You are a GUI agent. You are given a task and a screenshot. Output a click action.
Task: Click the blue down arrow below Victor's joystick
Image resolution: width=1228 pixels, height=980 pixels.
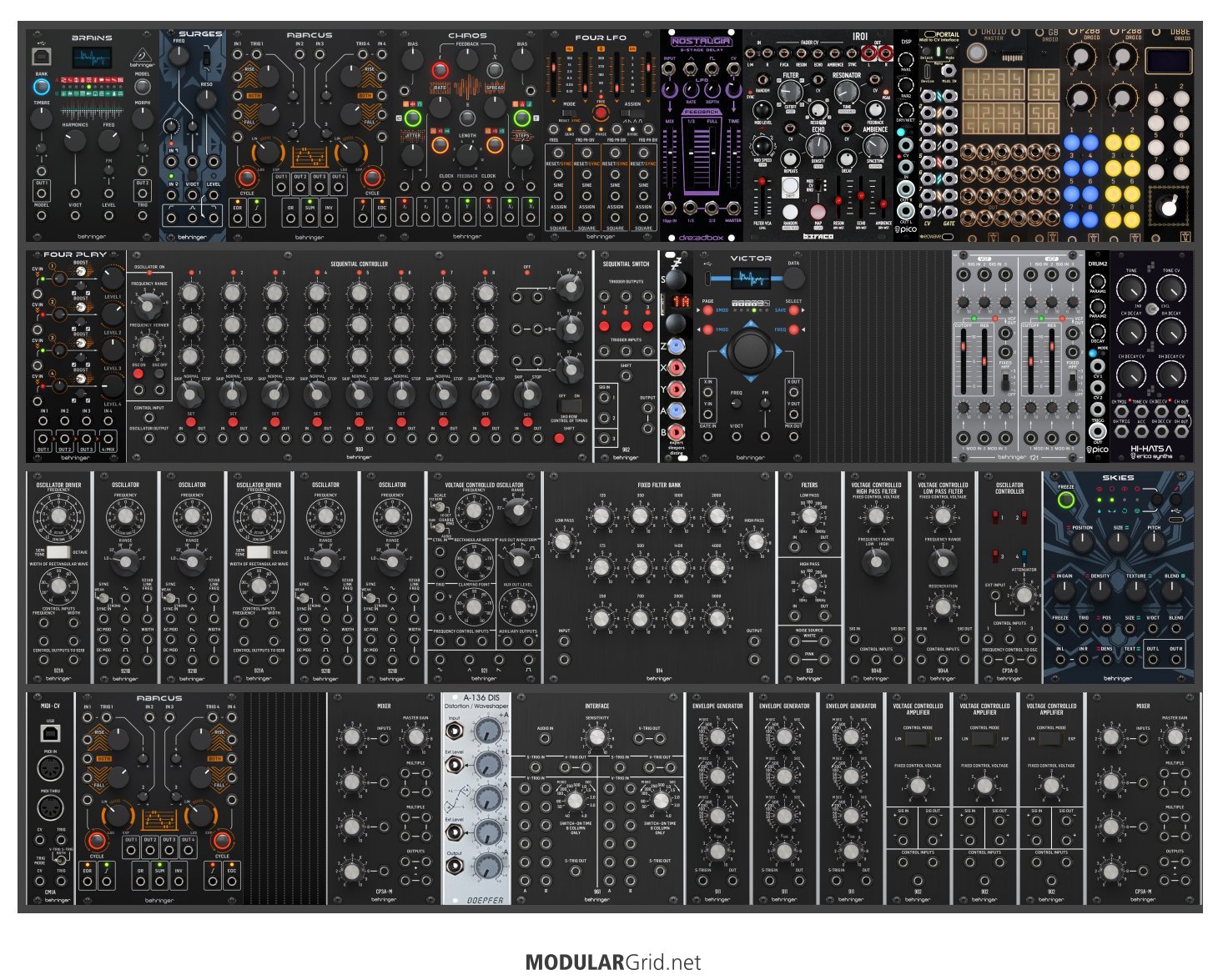tap(752, 379)
